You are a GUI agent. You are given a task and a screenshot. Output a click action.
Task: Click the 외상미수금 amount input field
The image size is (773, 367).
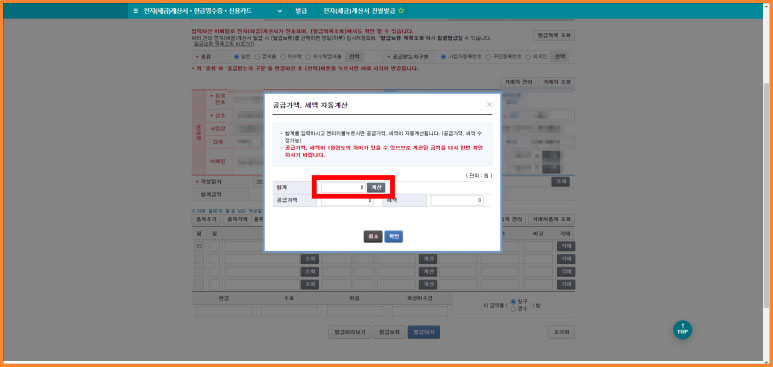[420, 311]
